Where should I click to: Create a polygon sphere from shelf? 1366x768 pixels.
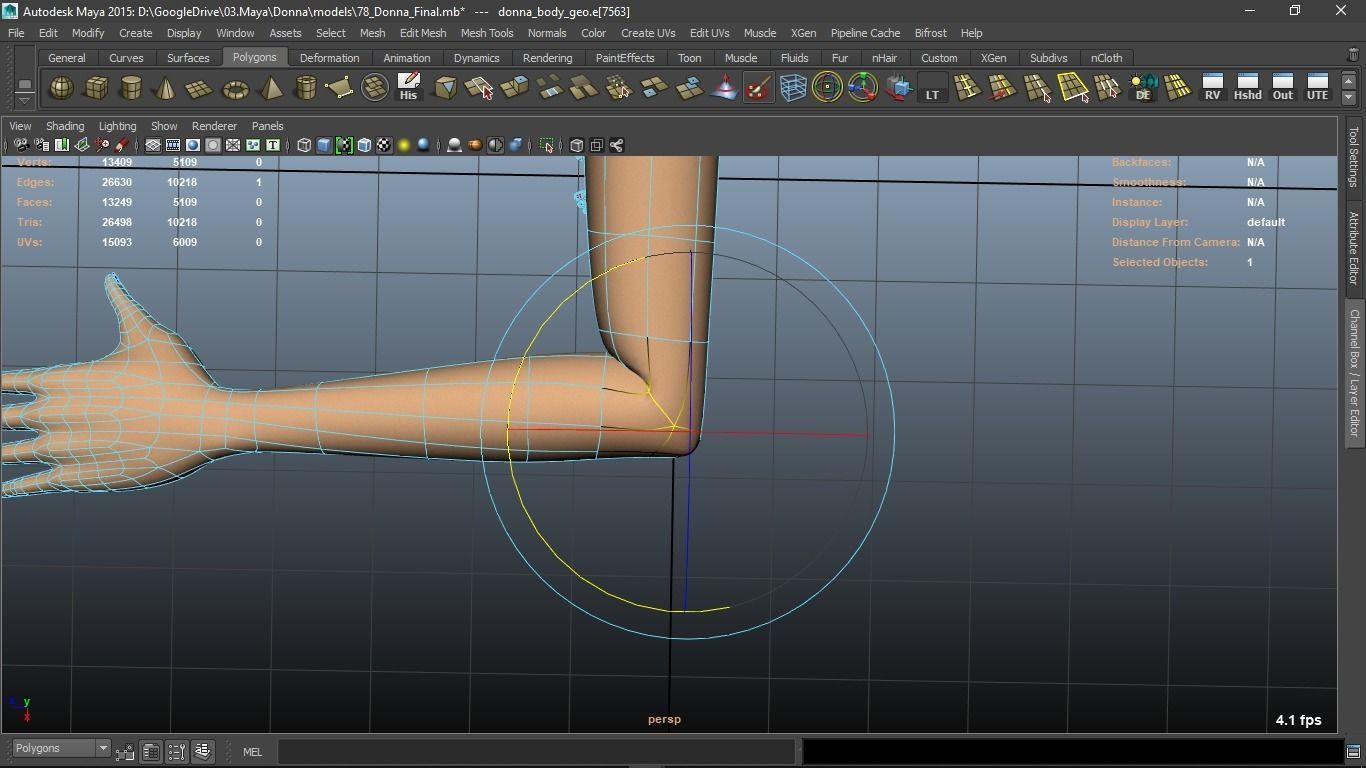pyautogui.click(x=61, y=88)
